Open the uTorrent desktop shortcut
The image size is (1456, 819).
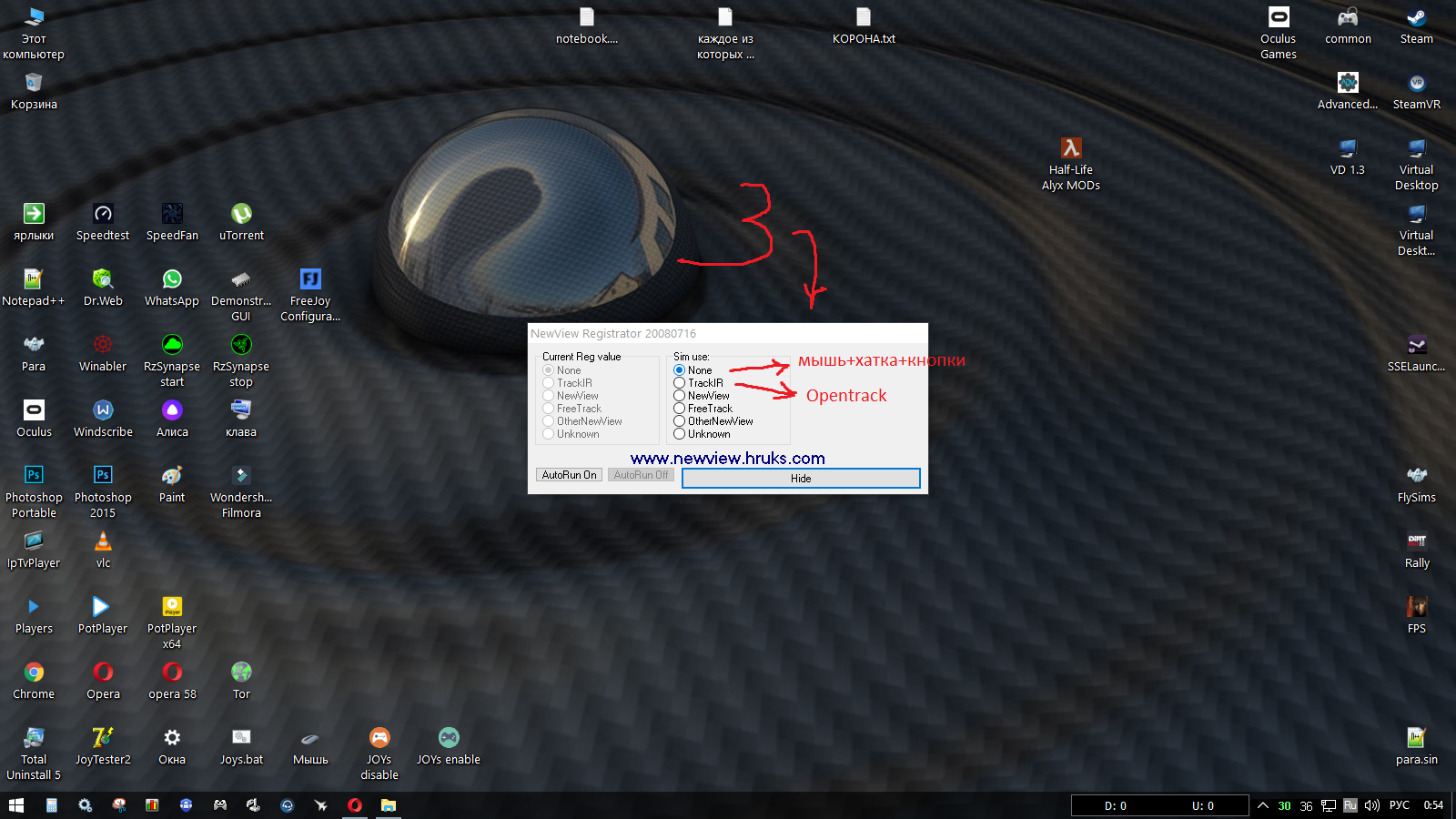241,223
